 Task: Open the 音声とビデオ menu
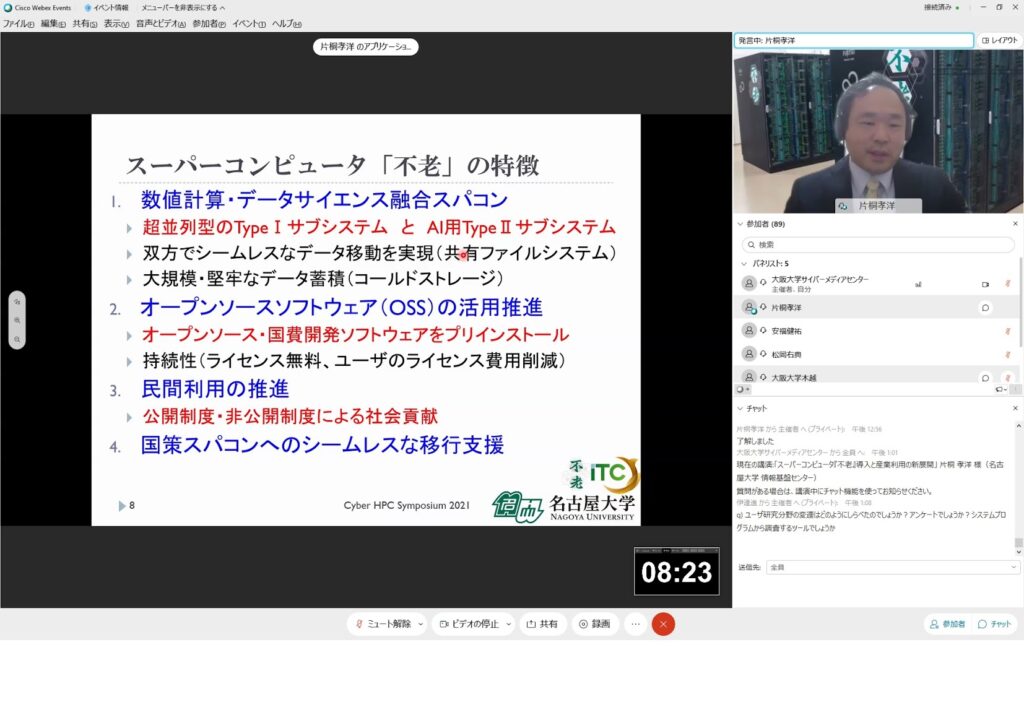[x=161, y=23]
